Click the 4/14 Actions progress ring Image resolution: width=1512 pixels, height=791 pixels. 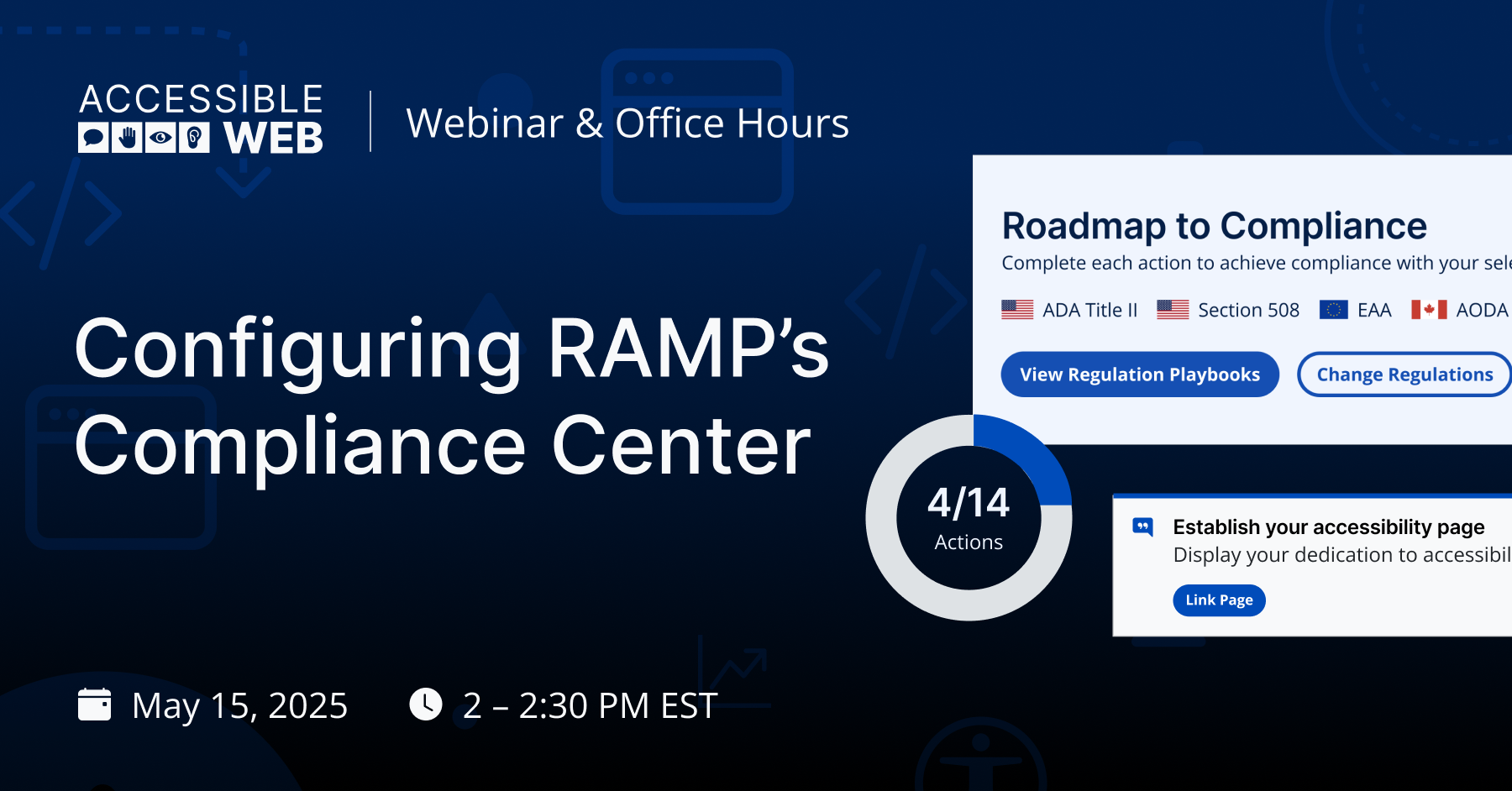[969, 518]
